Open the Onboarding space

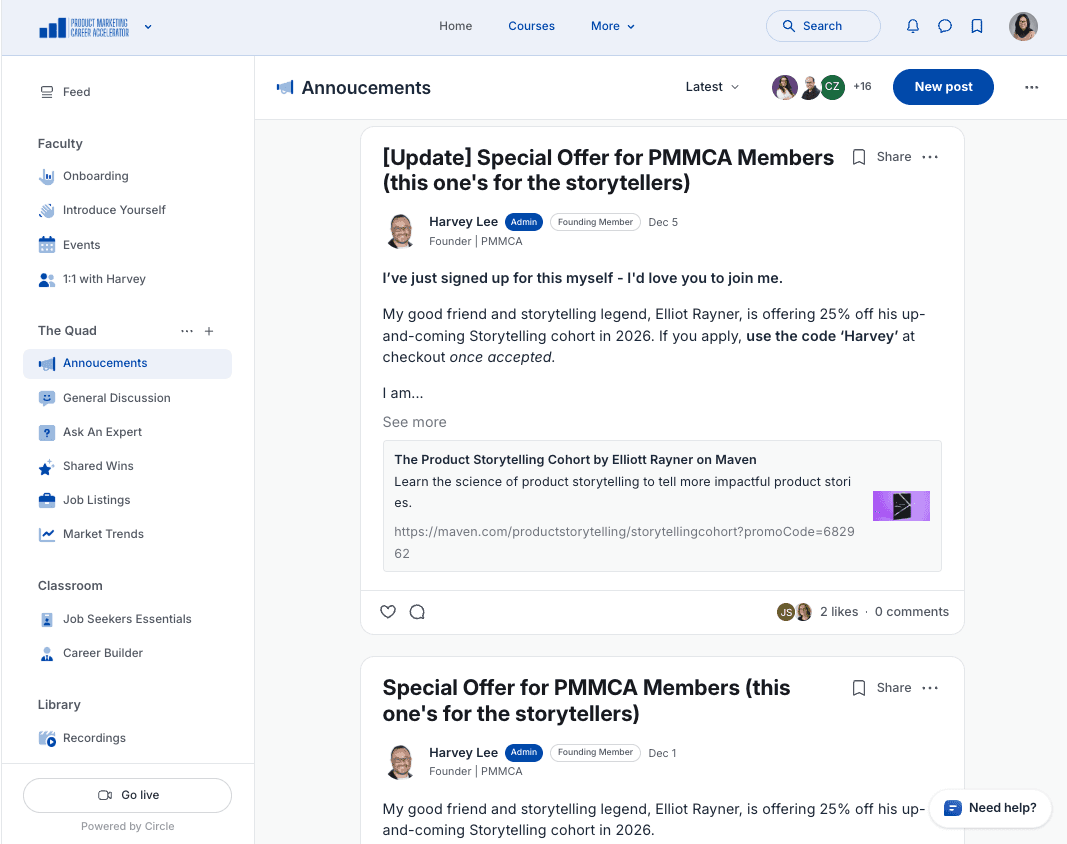(127, 176)
